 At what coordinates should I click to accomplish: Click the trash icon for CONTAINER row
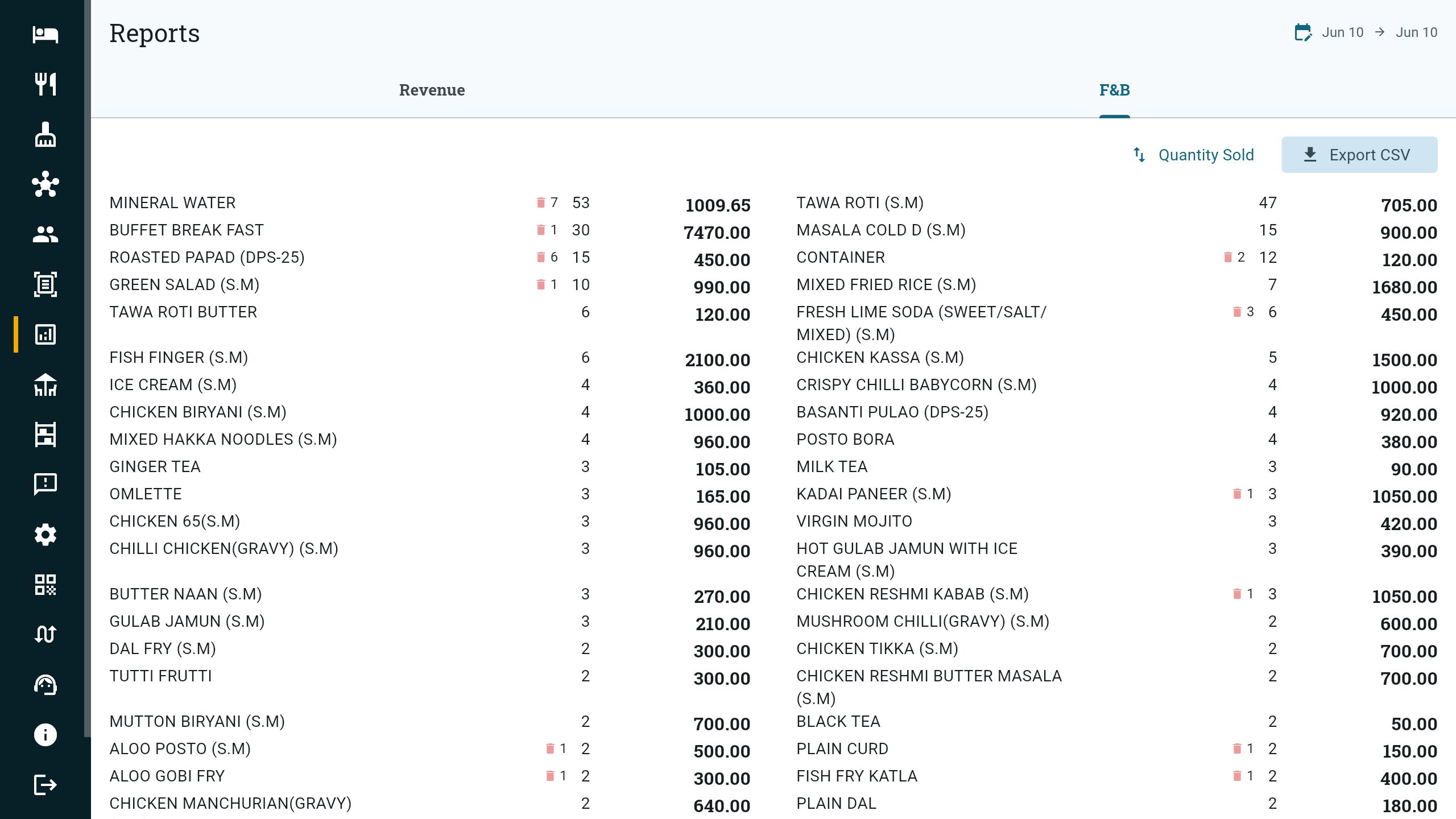tap(1228, 257)
